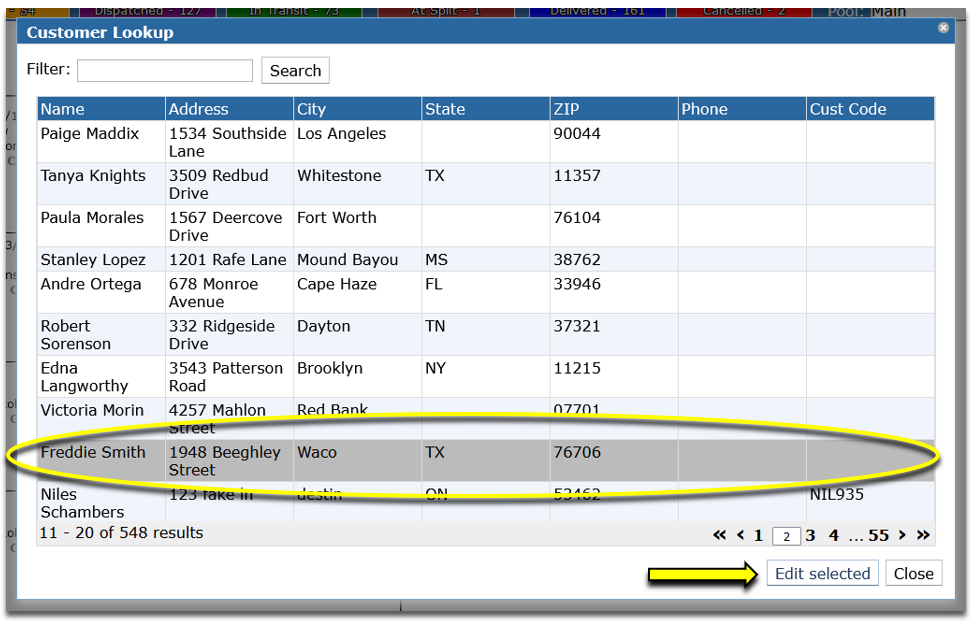972x629 pixels.
Task: Click the page number input box
Action: click(x=786, y=536)
